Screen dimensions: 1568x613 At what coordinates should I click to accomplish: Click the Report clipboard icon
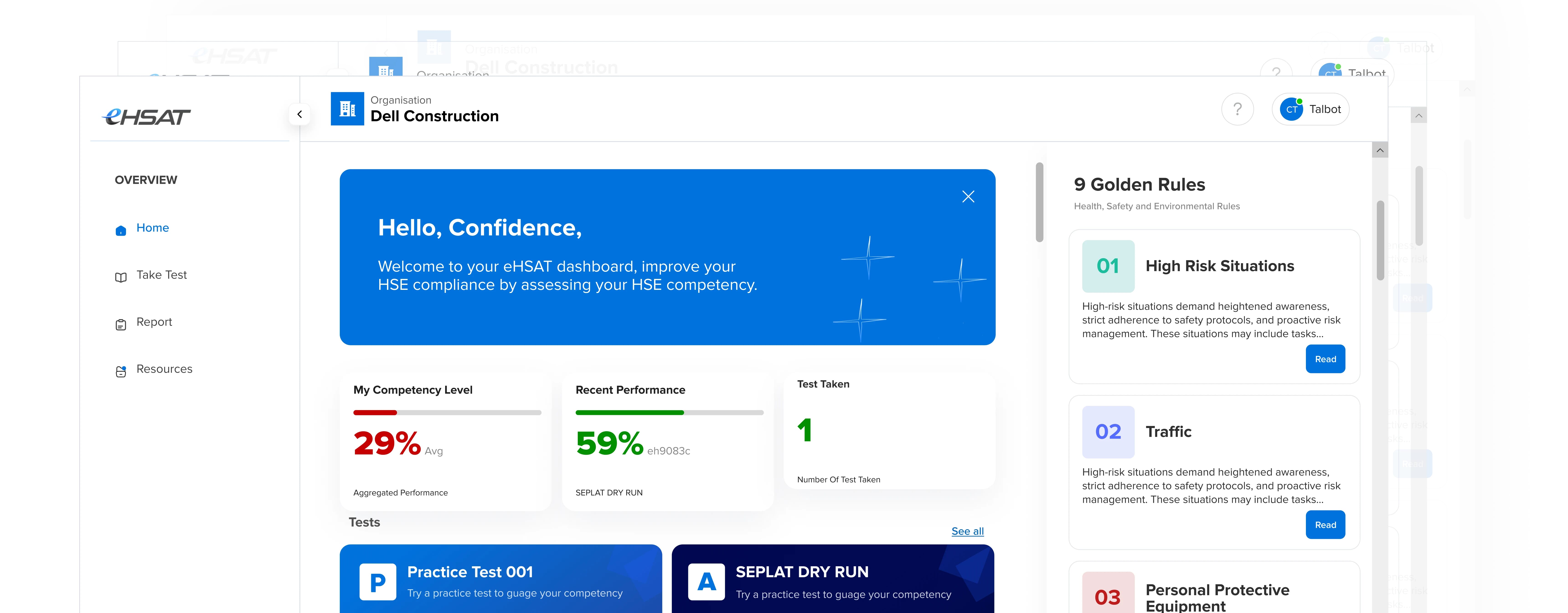click(121, 325)
